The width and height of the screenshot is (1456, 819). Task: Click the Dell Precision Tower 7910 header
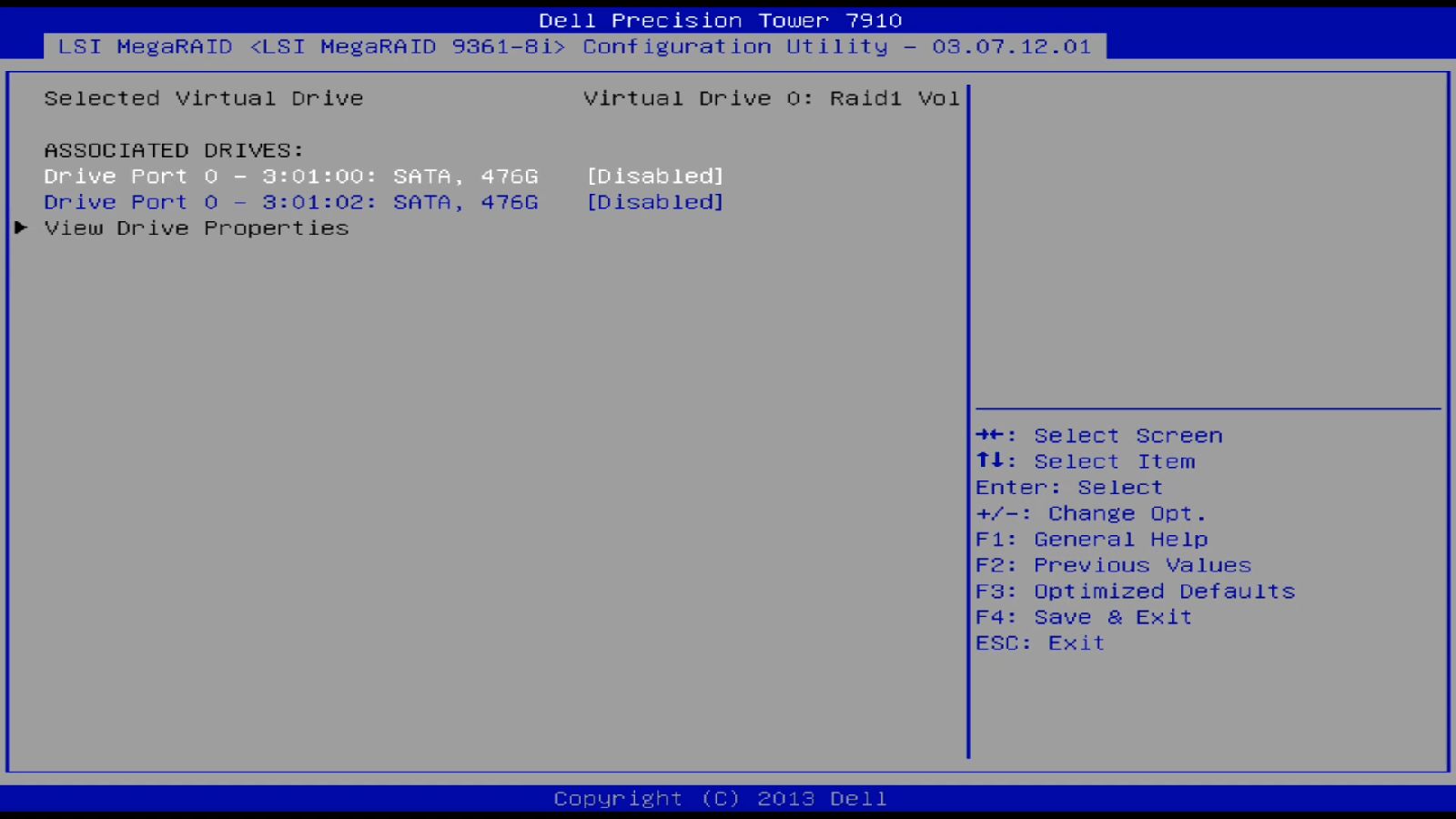720,19
